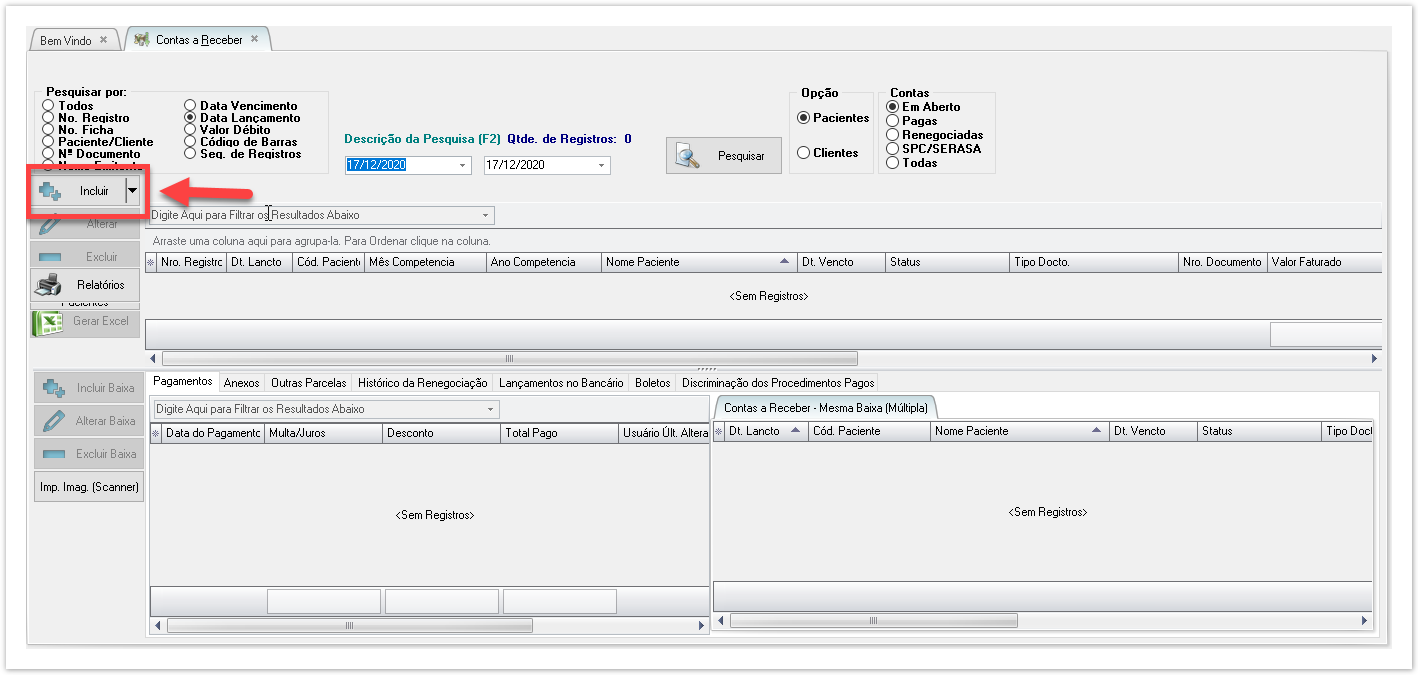Select the Data Vencimento radio option
Image resolution: width=1418 pixels, height=675 pixels.
coord(191,105)
